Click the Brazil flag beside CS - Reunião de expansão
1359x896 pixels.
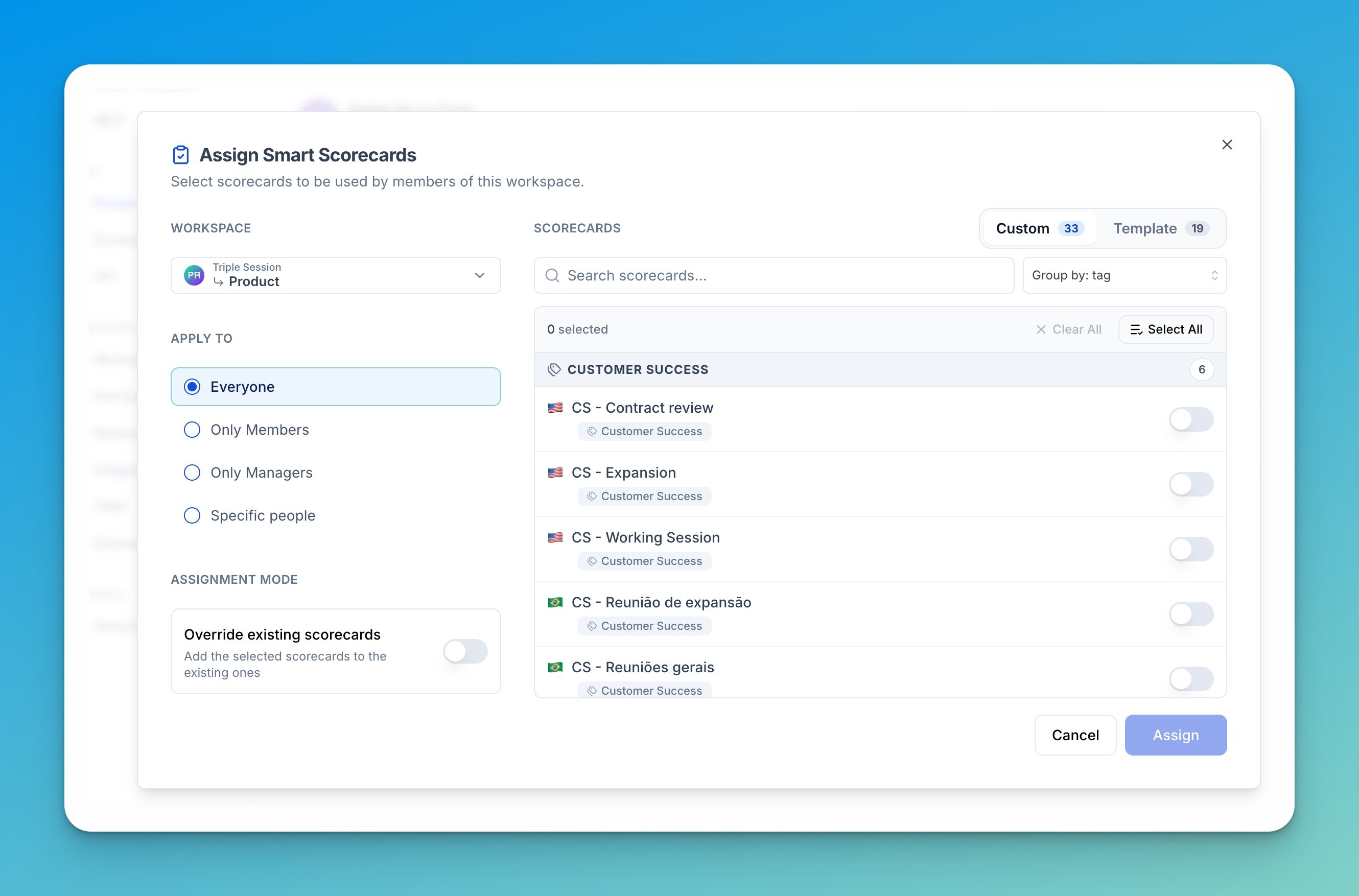point(555,602)
